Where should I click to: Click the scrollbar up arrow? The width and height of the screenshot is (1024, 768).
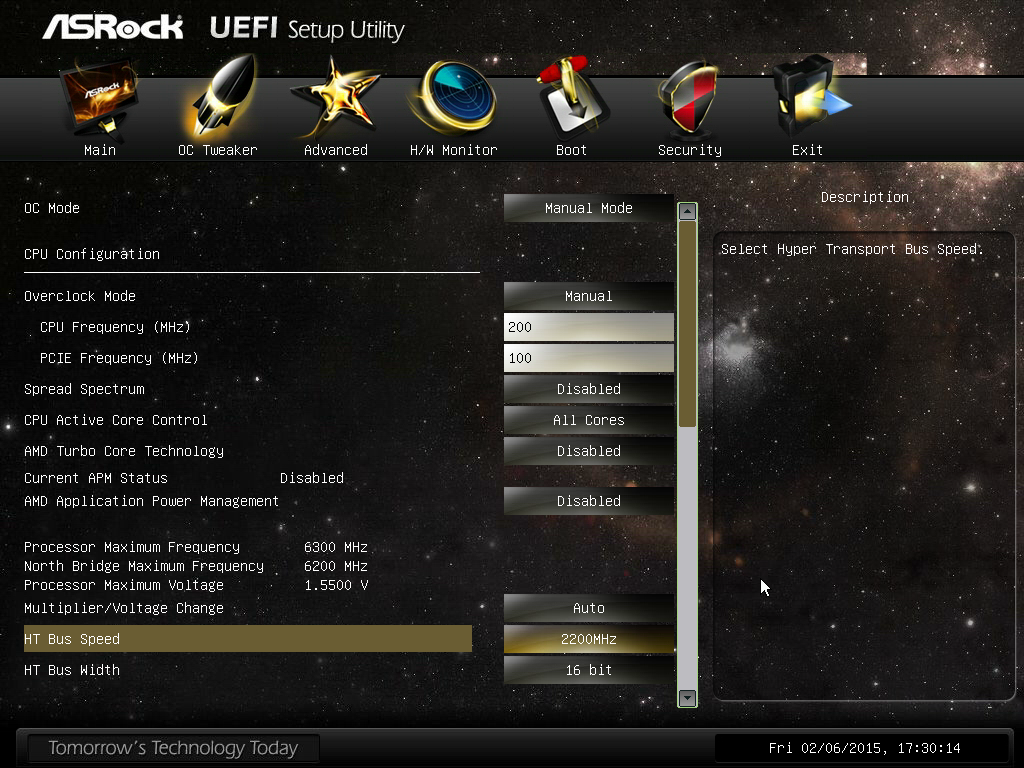click(x=687, y=212)
